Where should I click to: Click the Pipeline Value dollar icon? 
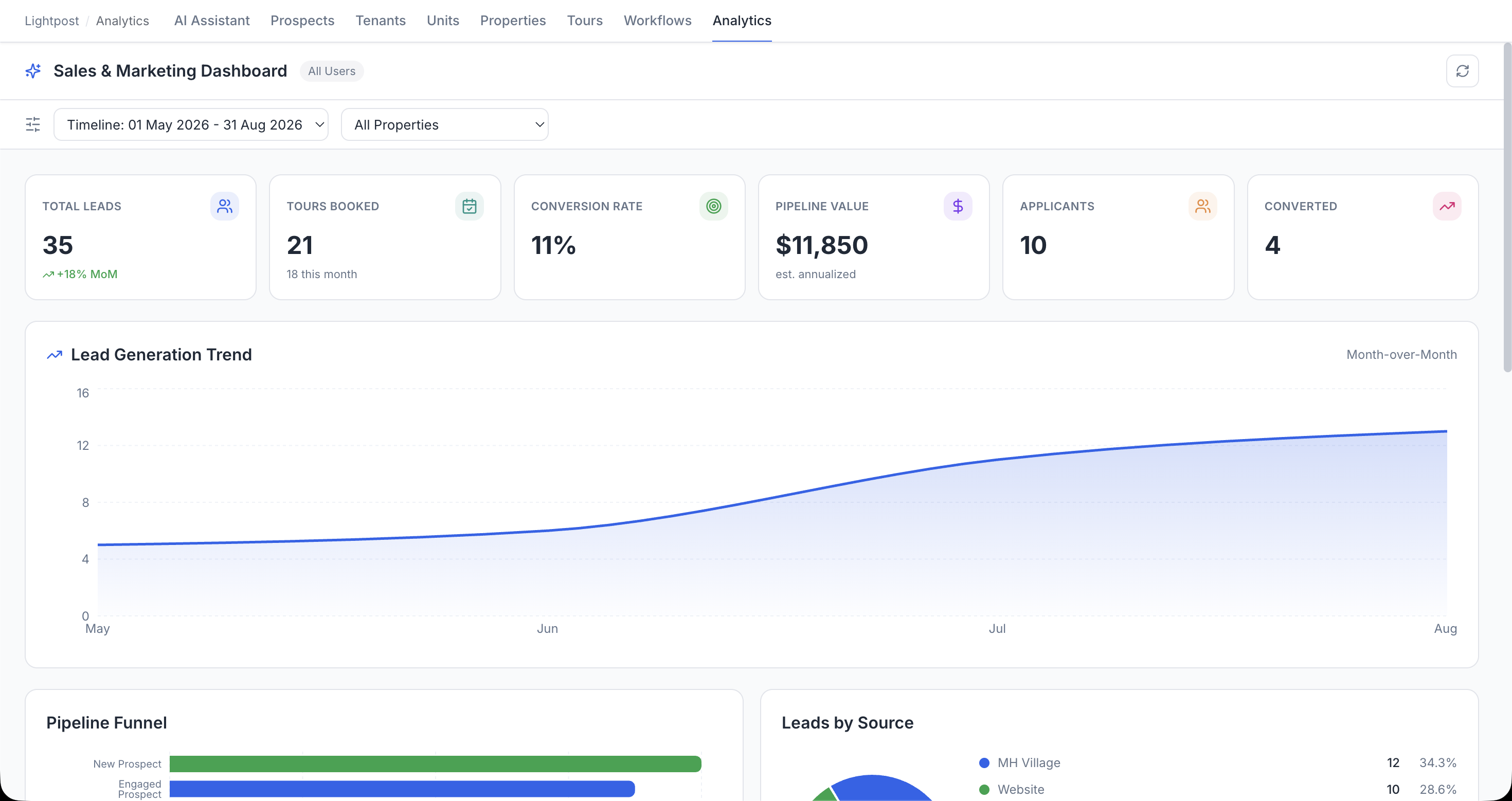(958, 206)
